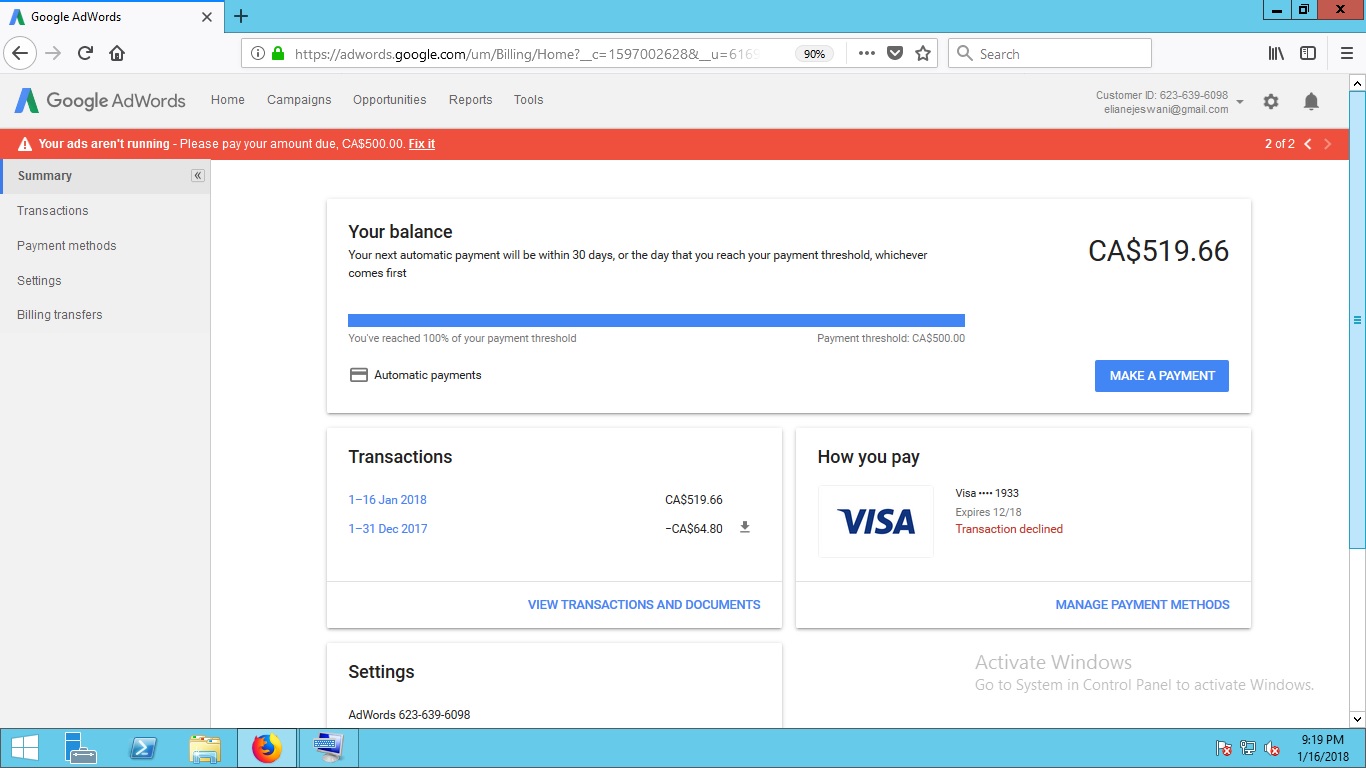The height and width of the screenshot is (768, 1366).
Task: Open the Windows Start menu
Action: [x=24, y=748]
